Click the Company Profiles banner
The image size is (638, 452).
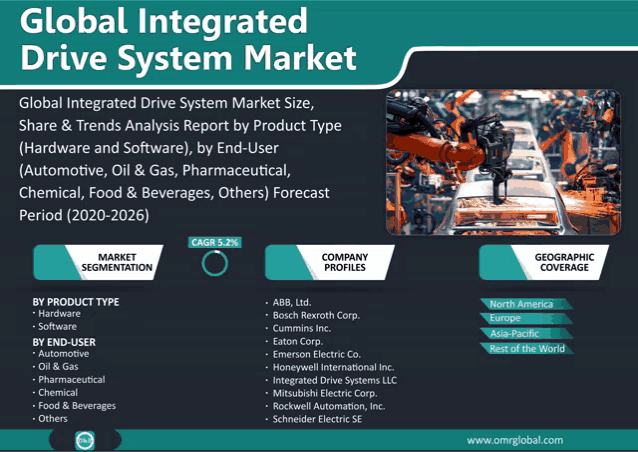point(330,262)
